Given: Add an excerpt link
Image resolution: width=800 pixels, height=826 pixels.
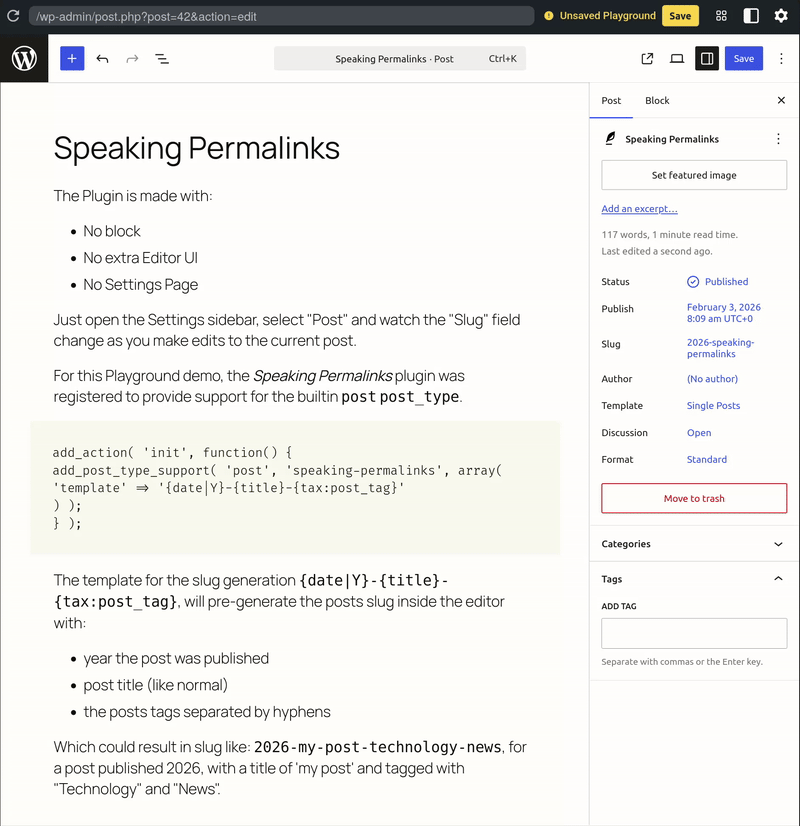Looking at the screenshot, I should 639,209.
